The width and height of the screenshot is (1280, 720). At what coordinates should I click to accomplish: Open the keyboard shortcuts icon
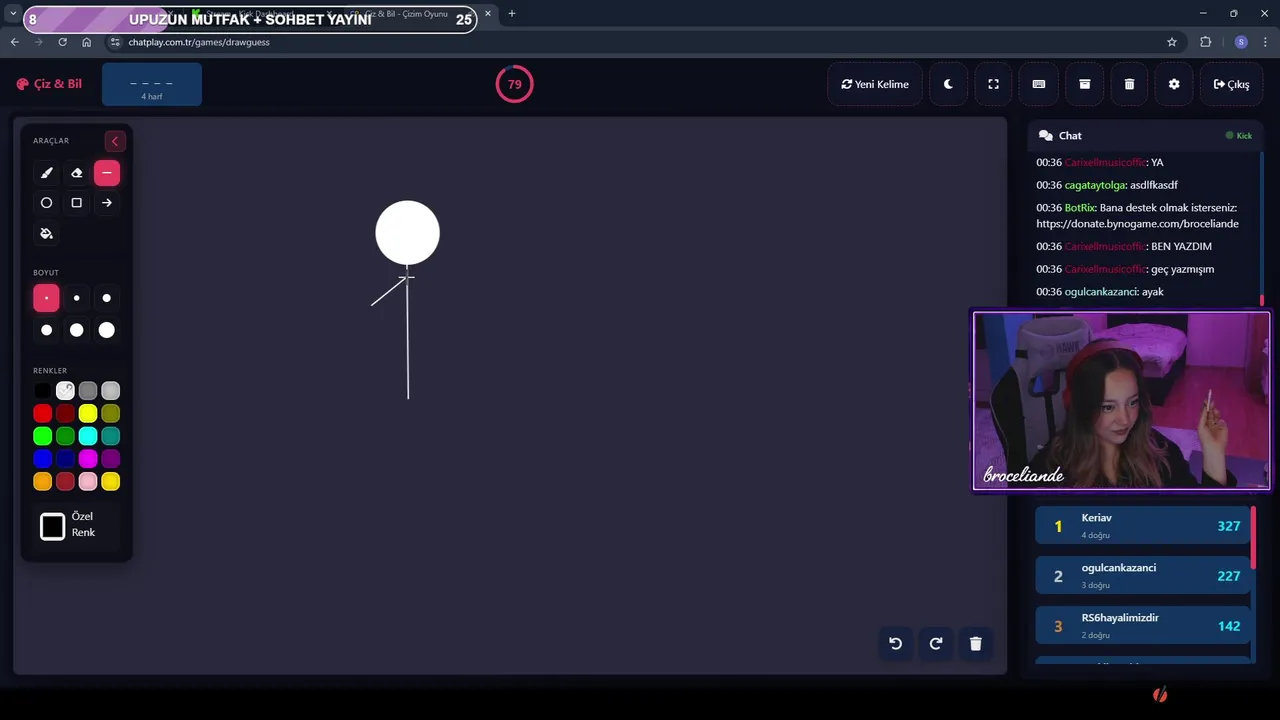pos(1039,84)
